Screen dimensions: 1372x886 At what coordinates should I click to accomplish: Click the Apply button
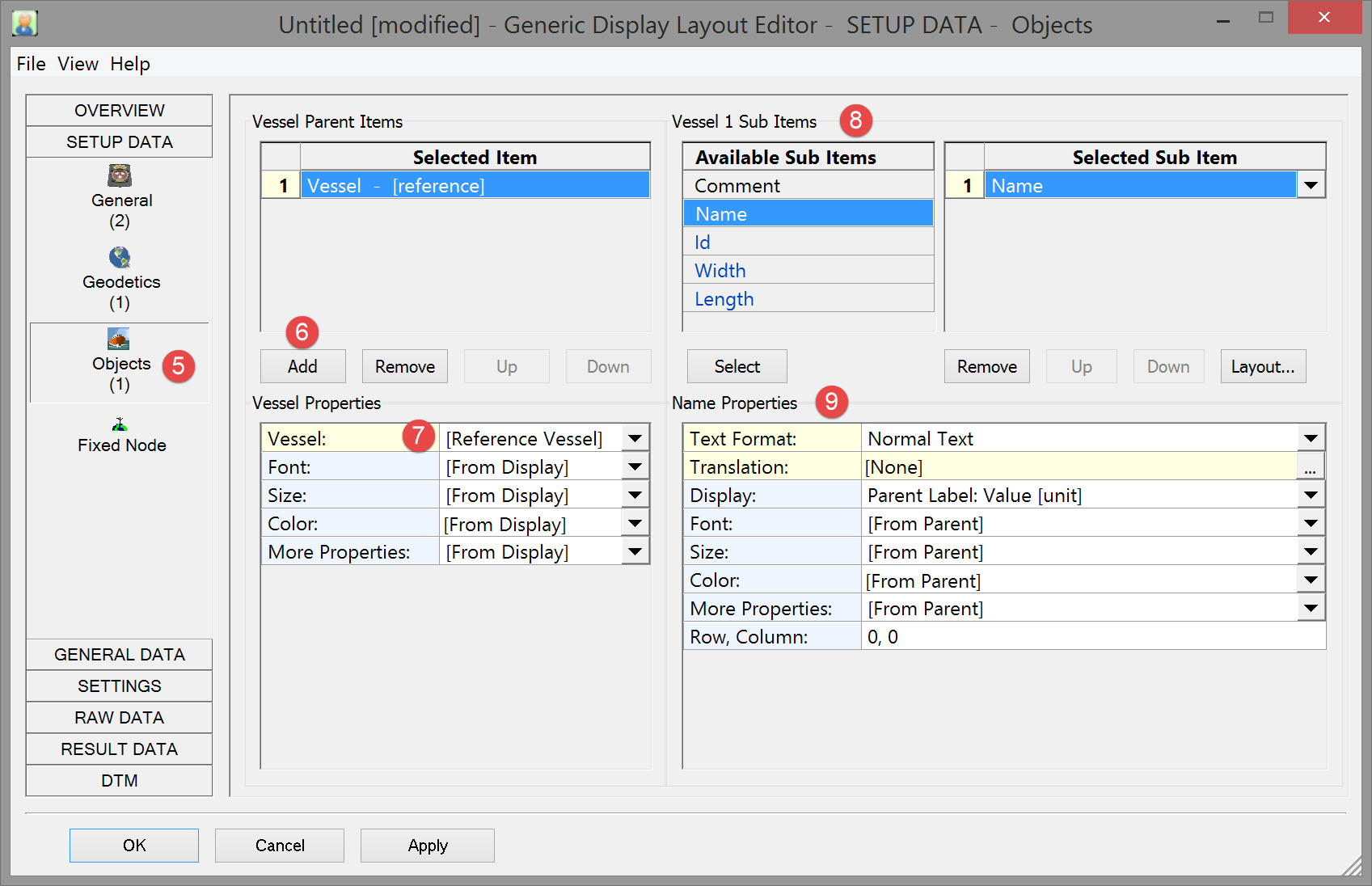tap(427, 846)
